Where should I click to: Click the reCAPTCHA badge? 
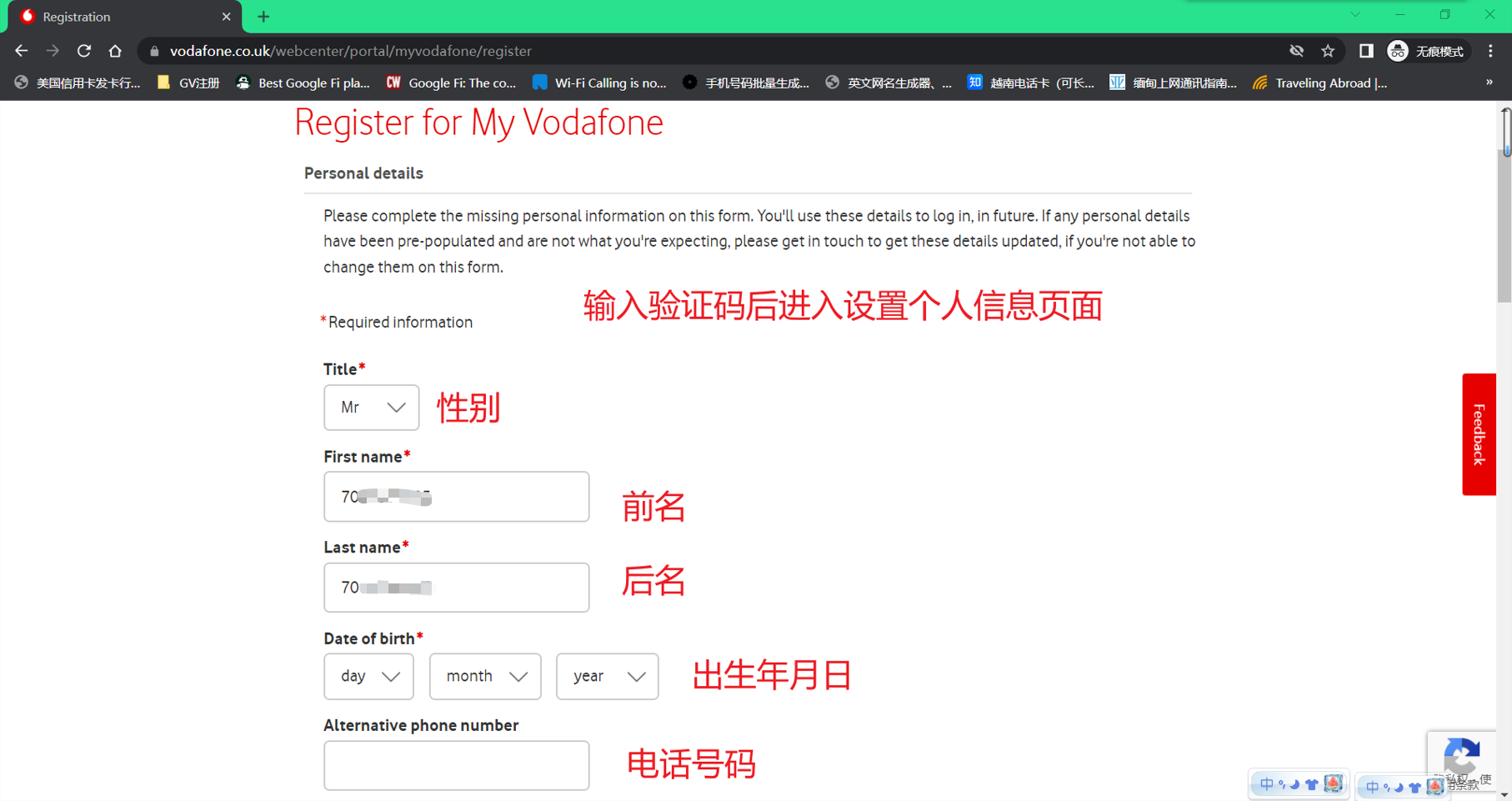click(x=1460, y=756)
